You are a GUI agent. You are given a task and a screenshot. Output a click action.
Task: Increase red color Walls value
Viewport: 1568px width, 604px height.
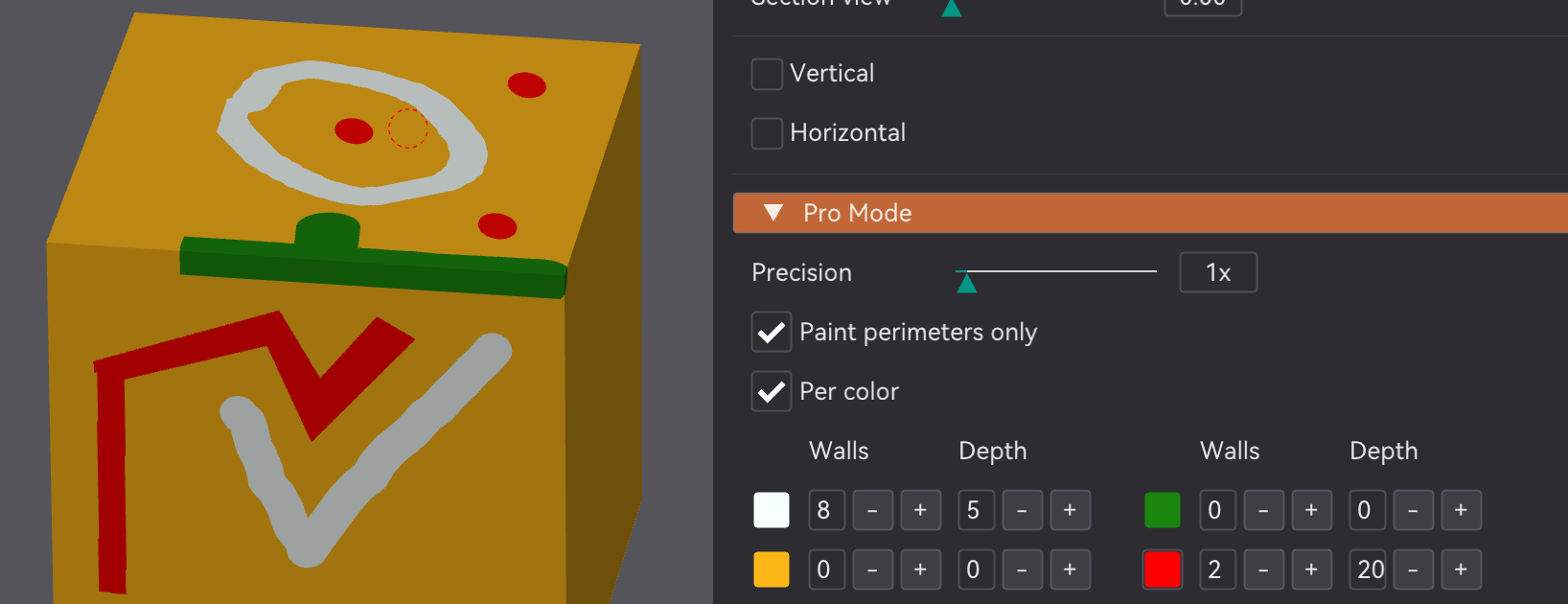click(x=1312, y=569)
